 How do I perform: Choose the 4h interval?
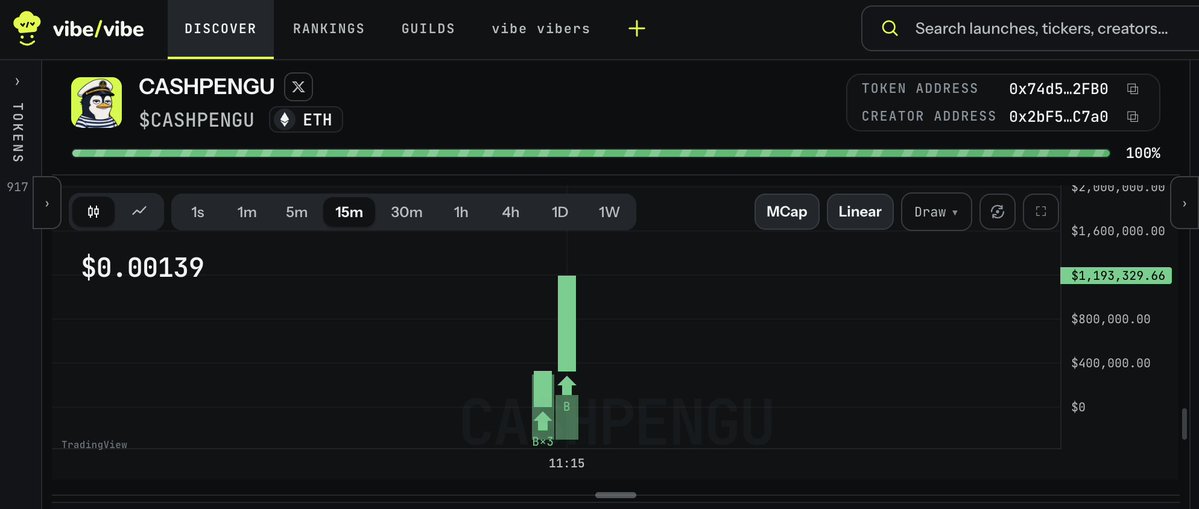[x=510, y=212]
